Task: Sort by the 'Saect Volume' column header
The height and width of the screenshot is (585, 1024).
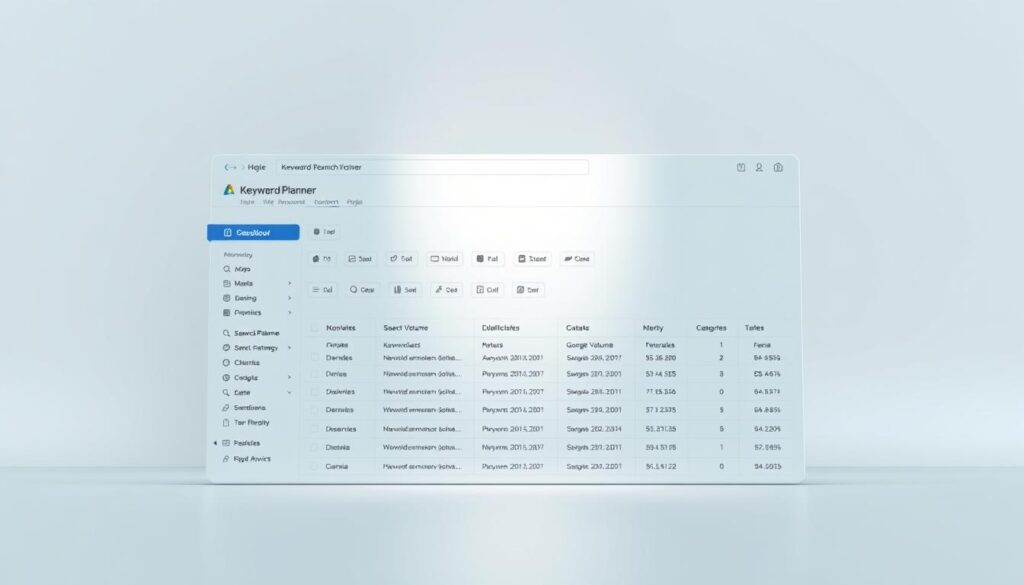Action: (x=406, y=328)
